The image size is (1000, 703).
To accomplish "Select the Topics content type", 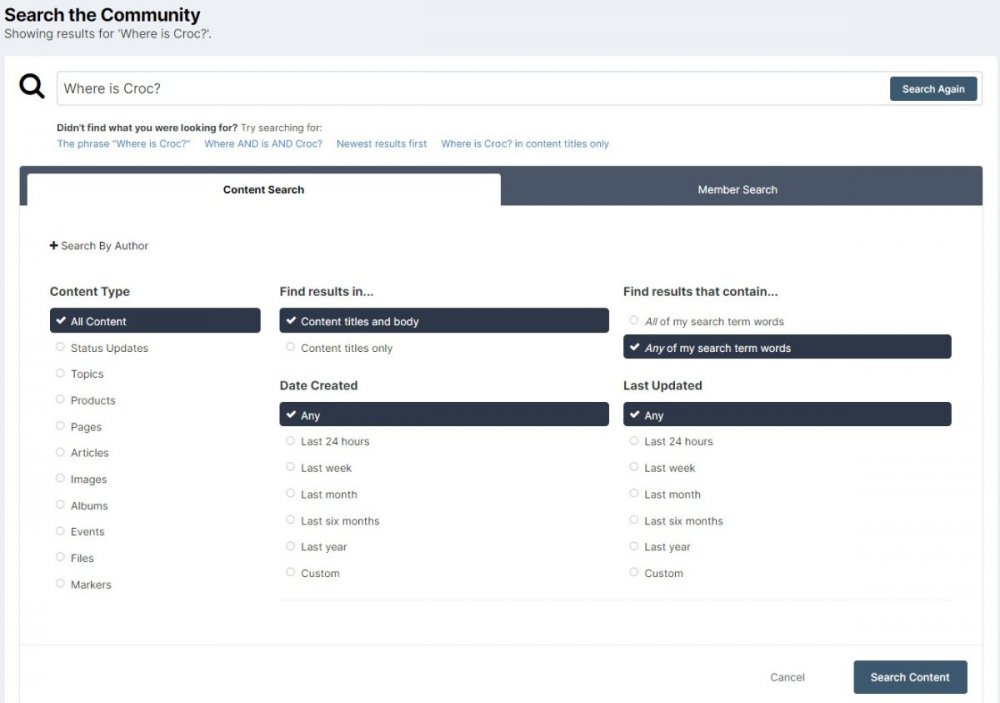I will [86, 374].
